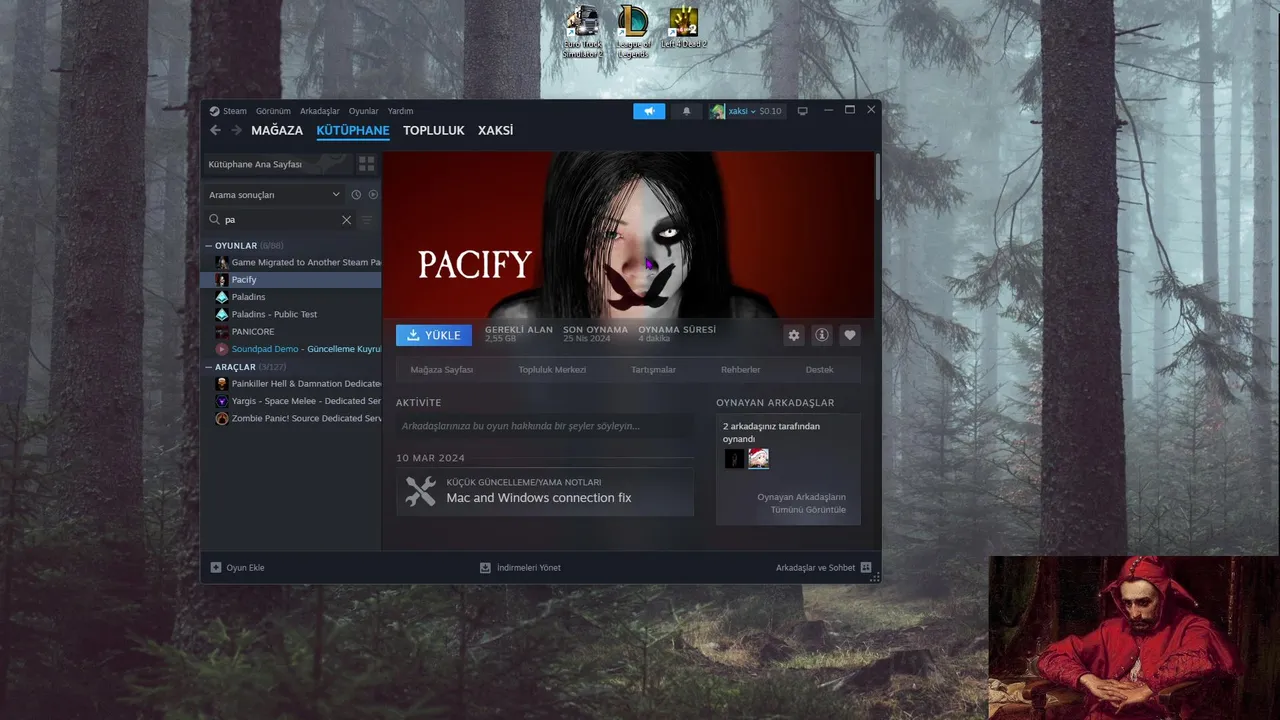This screenshot has height=720, width=1280.
Task: Show ready-to-play games filter icon
Action: coord(373,195)
